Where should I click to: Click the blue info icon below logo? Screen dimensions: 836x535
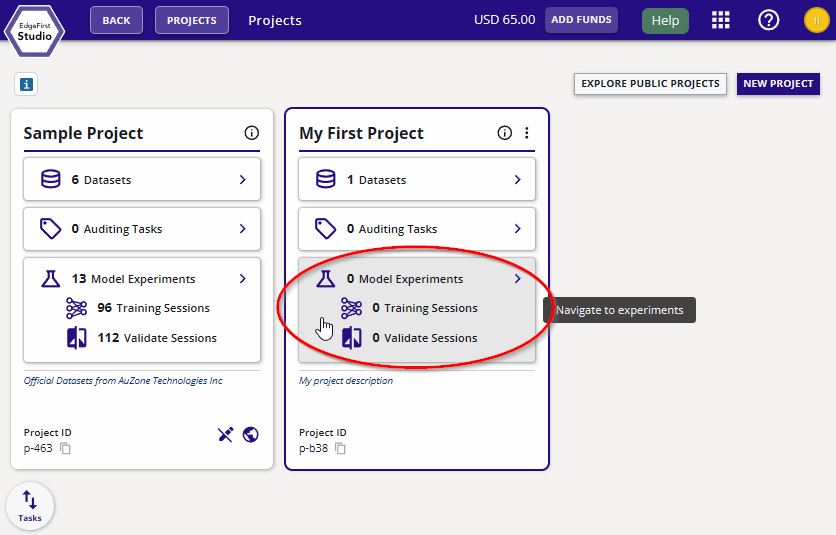point(26,85)
